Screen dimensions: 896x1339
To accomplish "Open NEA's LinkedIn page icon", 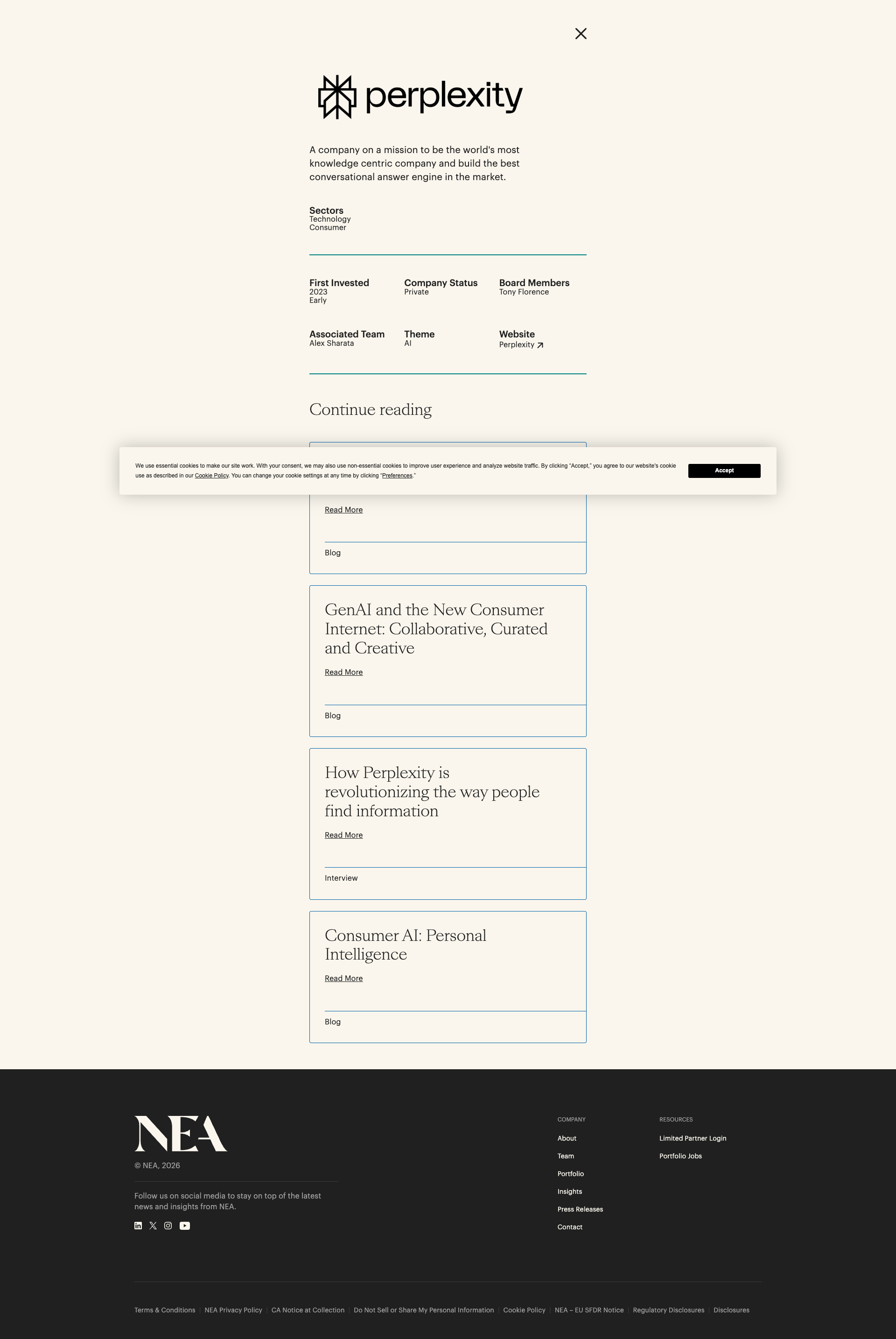I will (138, 1225).
